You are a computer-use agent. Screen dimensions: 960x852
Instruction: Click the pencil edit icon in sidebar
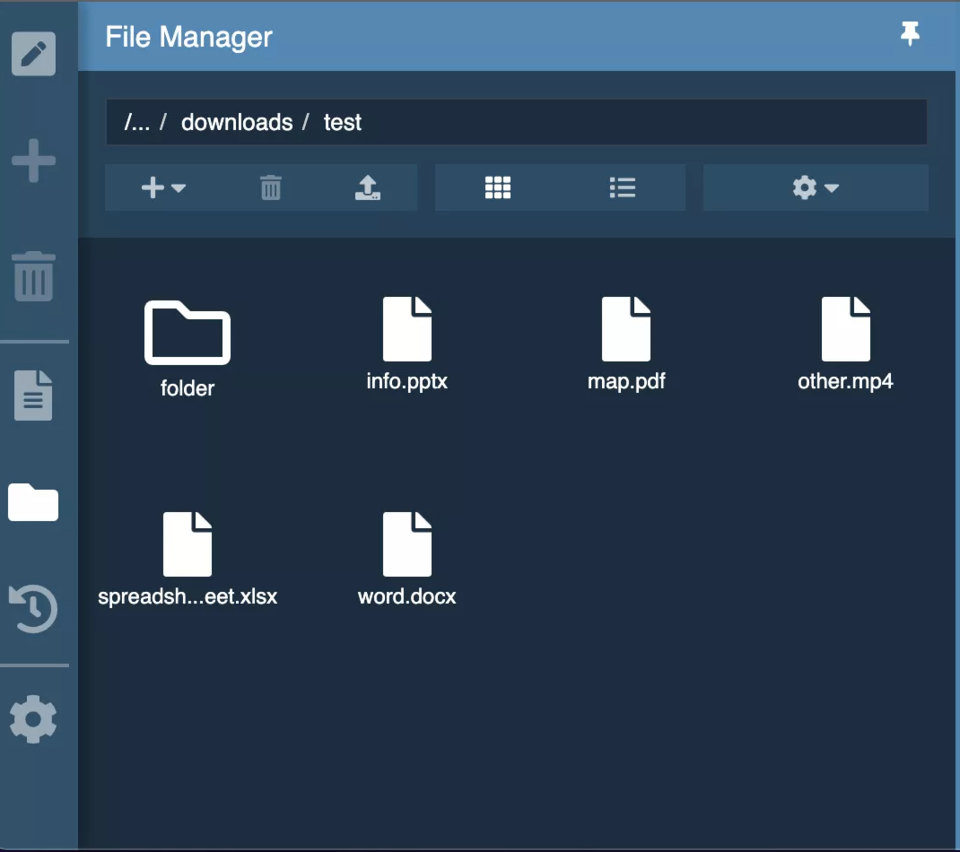point(33,54)
